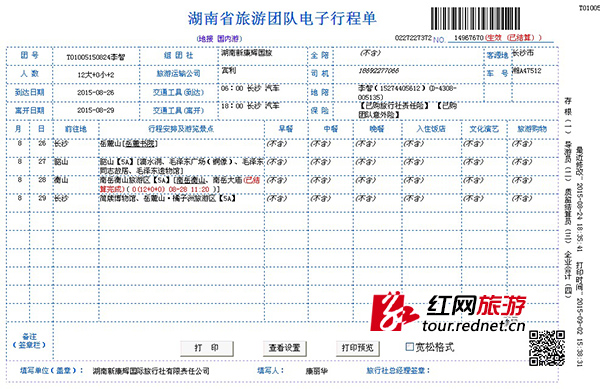Click the barcode image at top
Viewport: 600px width, 389px height.
click(x=475, y=18)
